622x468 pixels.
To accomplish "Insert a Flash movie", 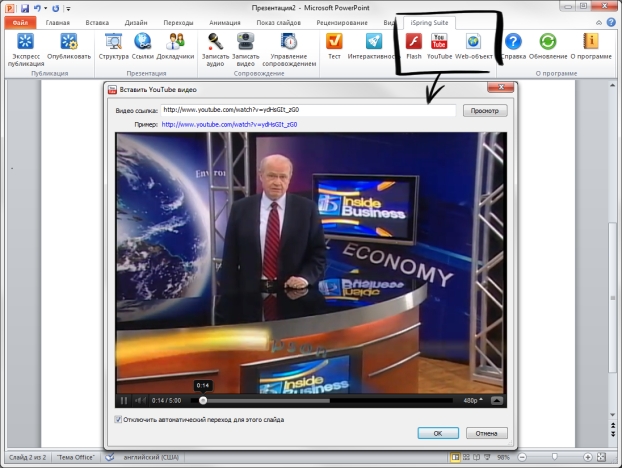I will tap(414, 46).
